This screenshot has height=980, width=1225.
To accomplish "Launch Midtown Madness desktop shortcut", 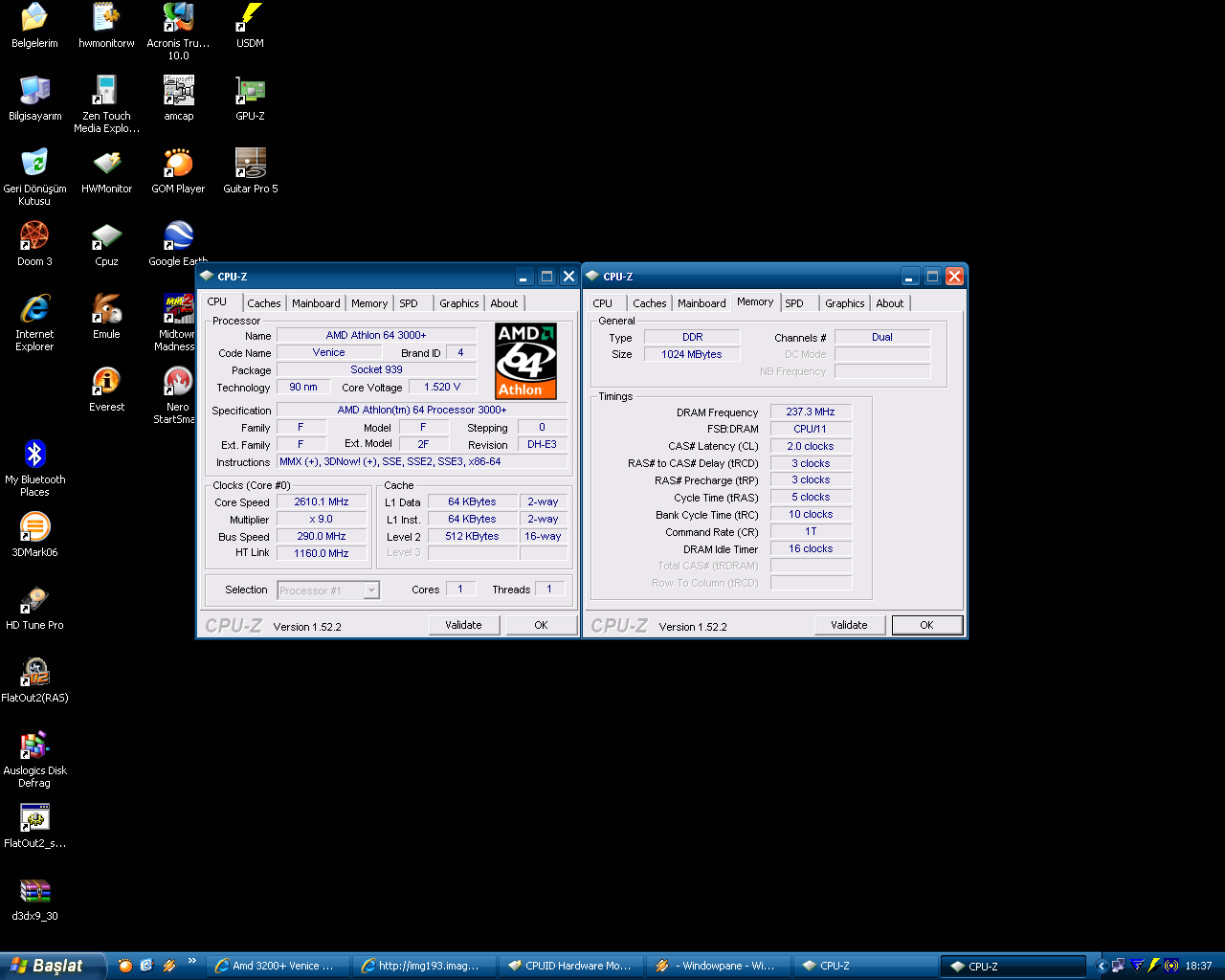I will pos(178,323).
